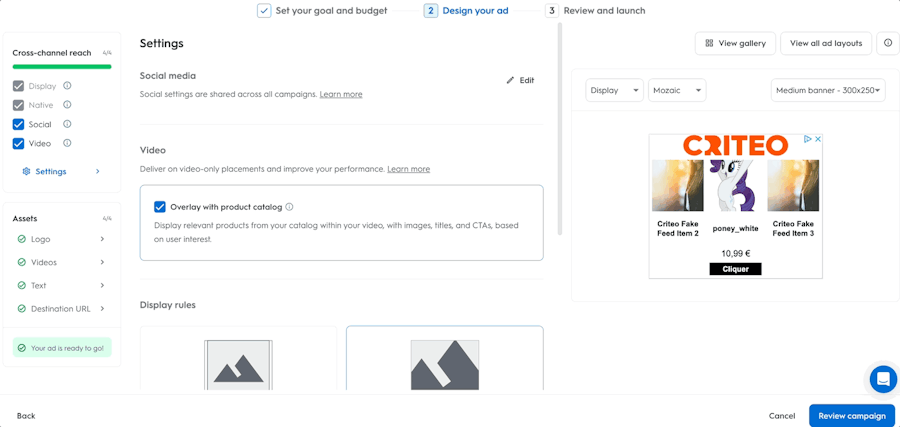The height and width of the screenshot is (427, 900).
Task: Click the AdChoices icon on the ad preview
Action: tap(807, 139)
